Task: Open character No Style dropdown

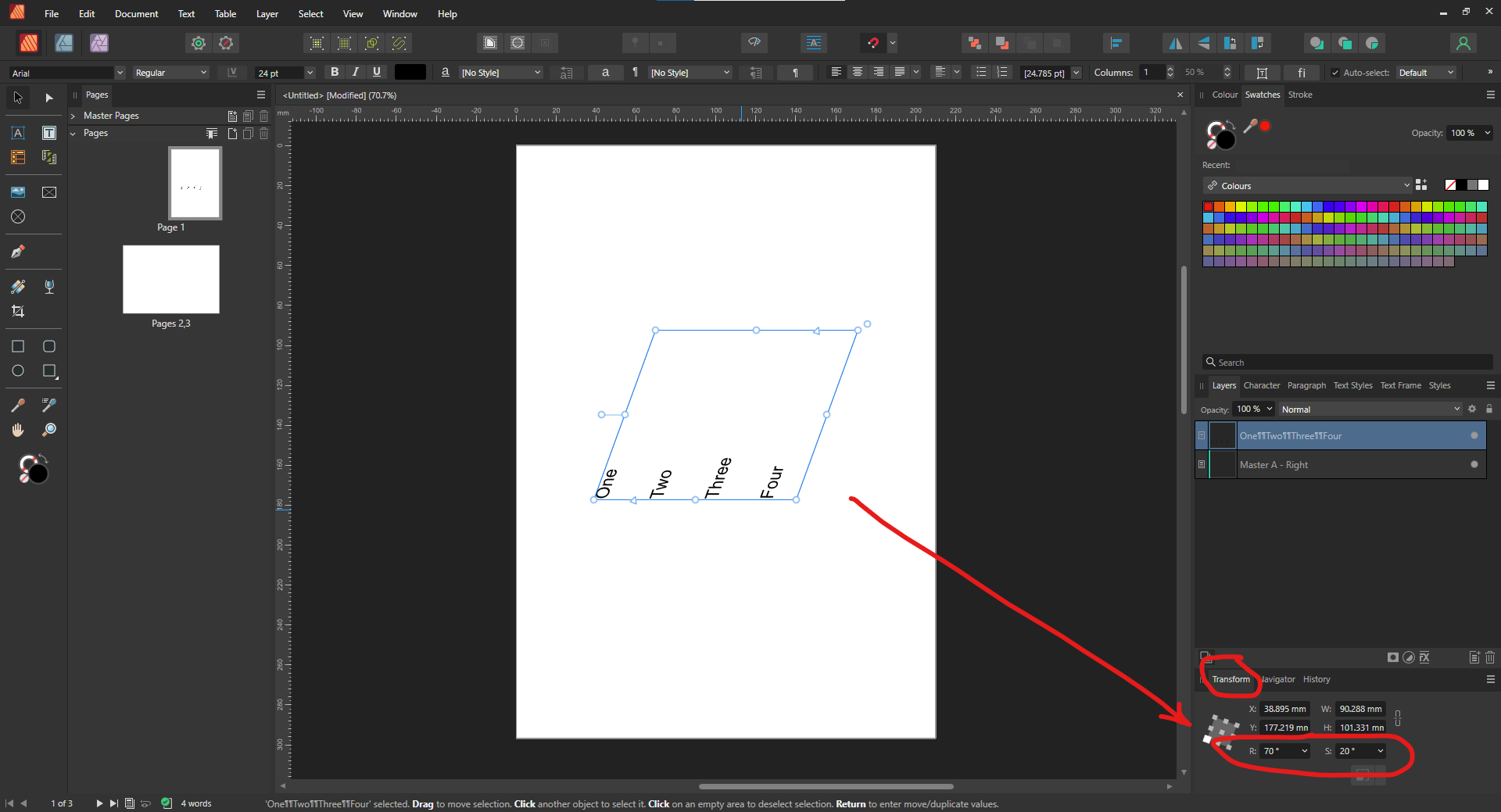Action: coord(500,73)
